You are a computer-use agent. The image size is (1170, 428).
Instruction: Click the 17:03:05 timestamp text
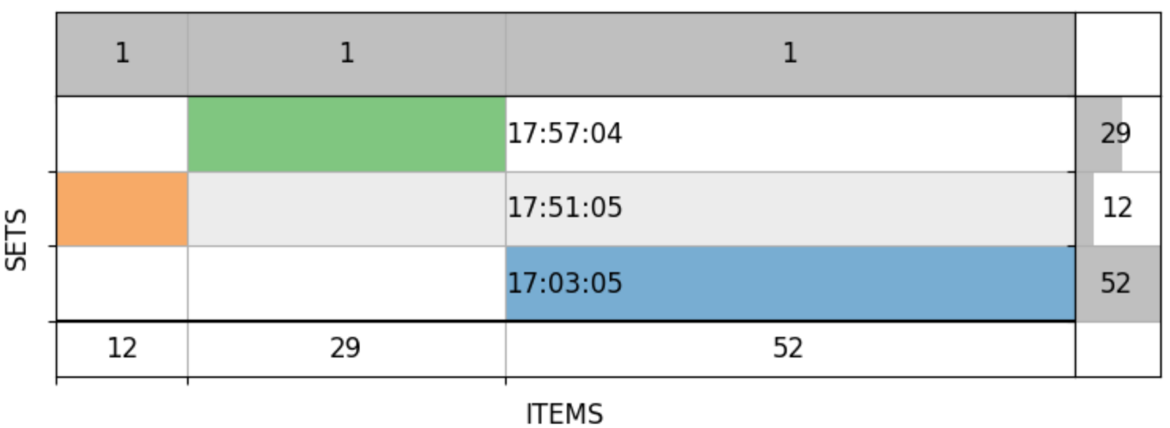pyautogui.click(x=565, y=283)
